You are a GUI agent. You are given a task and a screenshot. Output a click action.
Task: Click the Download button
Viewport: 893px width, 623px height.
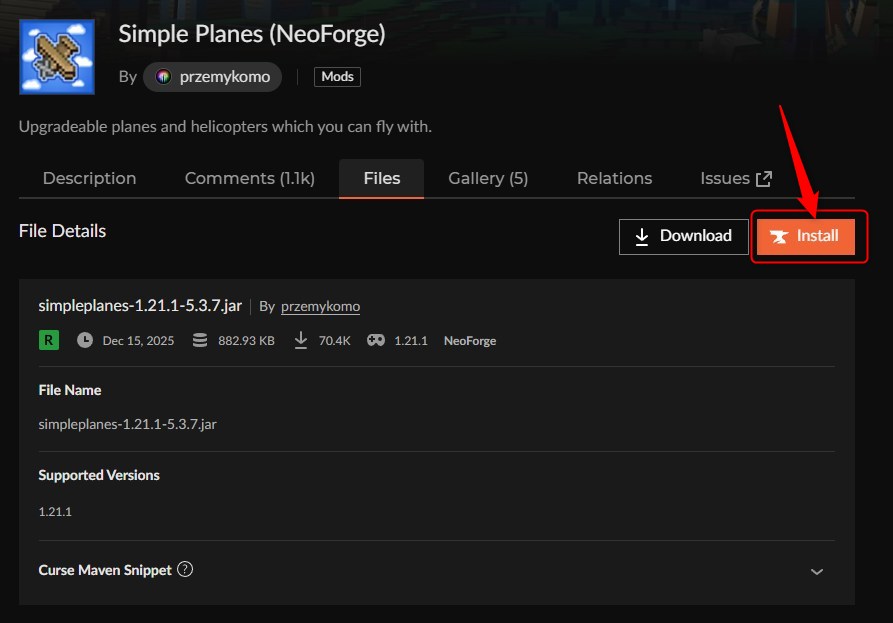(683, 236)
